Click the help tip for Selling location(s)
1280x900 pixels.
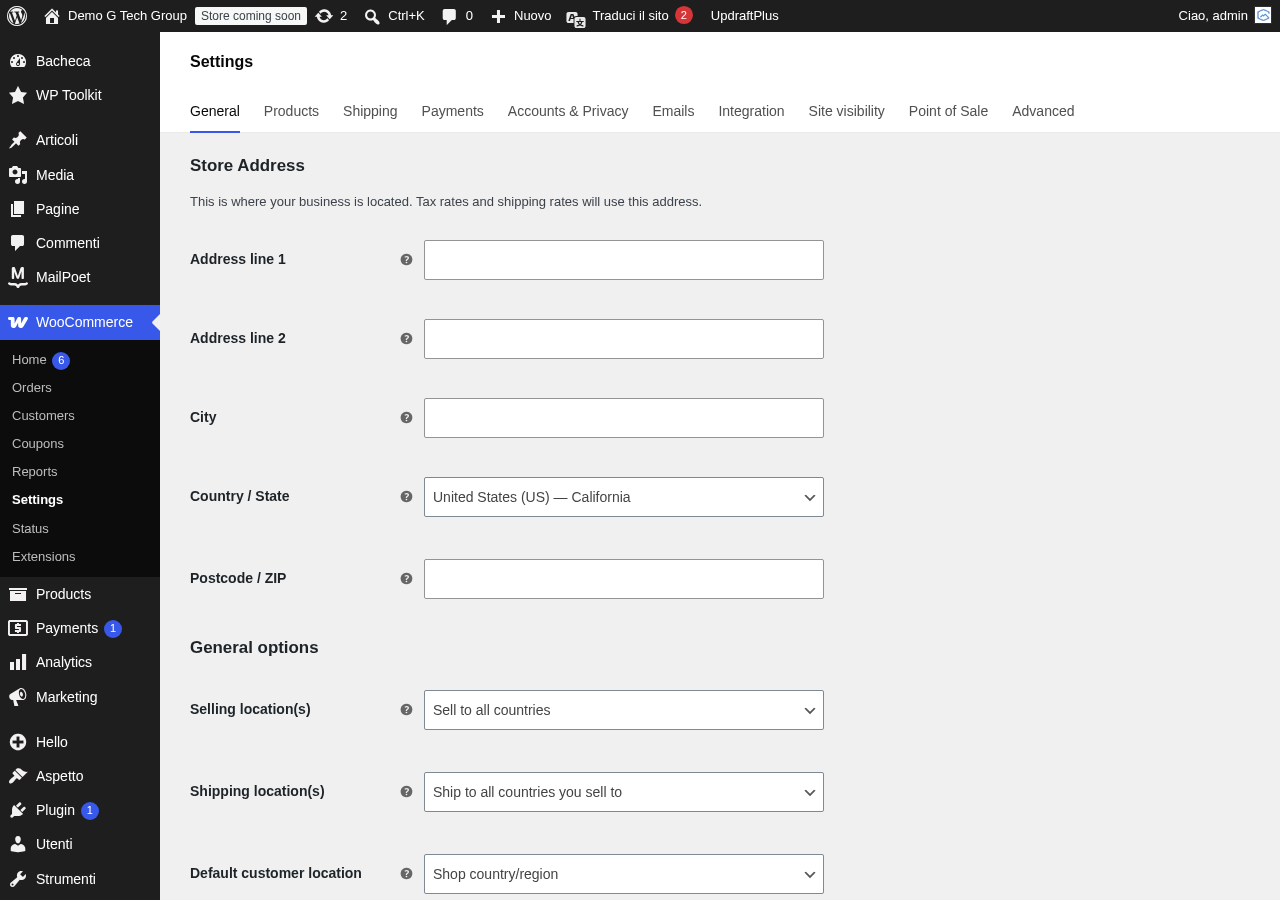coord(406,710)
